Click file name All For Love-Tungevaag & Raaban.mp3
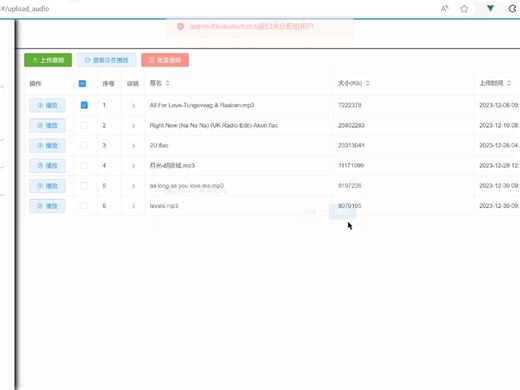The height and width of the screenshot is (390, 520). tap(202, 105)
